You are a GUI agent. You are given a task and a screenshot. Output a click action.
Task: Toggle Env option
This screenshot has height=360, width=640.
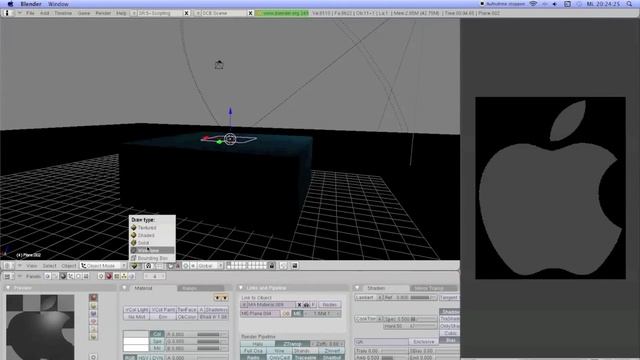click(x=163, y=317)
